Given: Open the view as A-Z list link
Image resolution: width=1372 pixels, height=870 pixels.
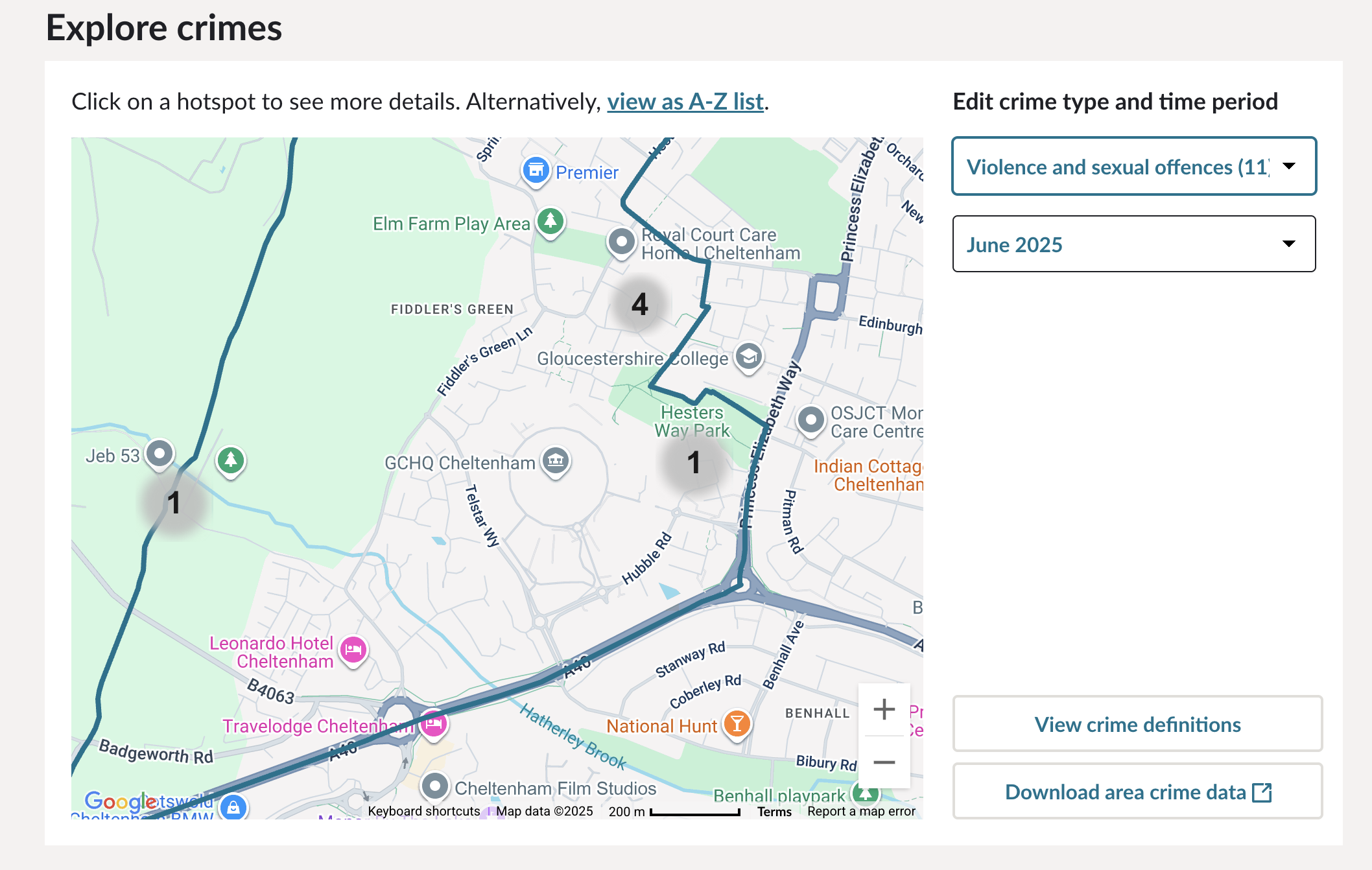Looking at the screenshot, I should point(685,102).
